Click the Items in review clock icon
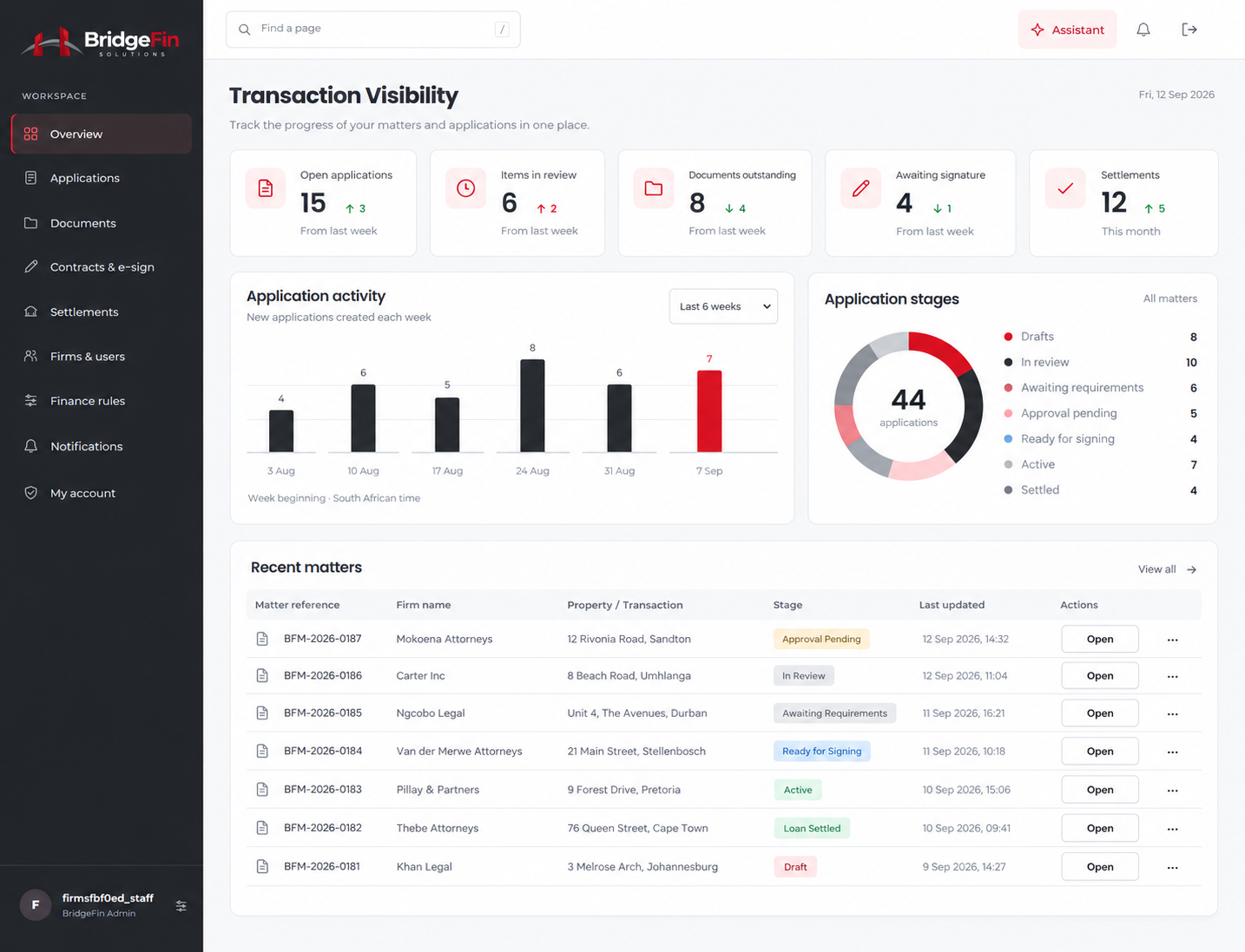1245x952 pixels. pos(466,188)
